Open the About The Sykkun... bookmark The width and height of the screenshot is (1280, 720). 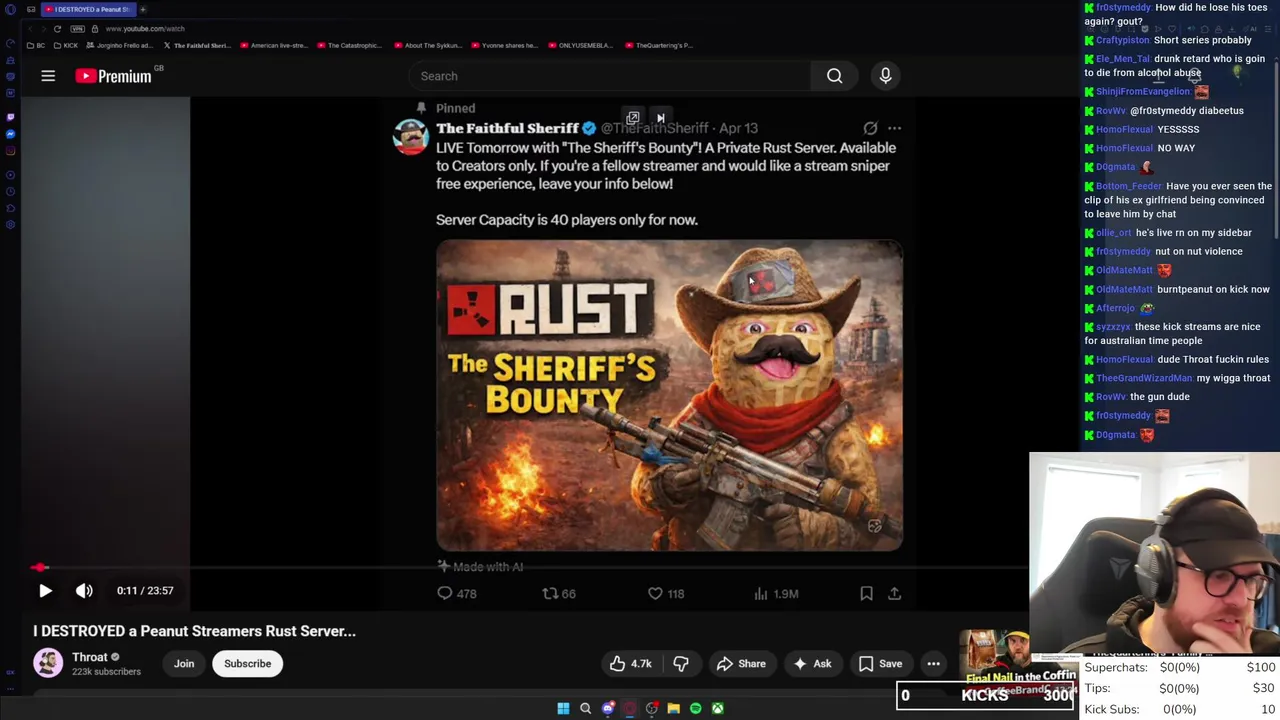[427, 45]
